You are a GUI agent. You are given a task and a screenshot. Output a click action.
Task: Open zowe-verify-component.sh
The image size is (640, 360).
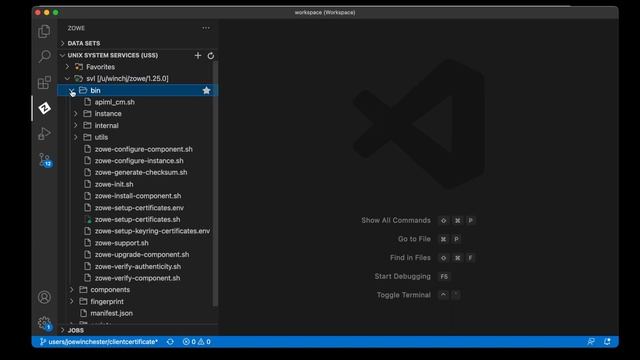[137, 278]
